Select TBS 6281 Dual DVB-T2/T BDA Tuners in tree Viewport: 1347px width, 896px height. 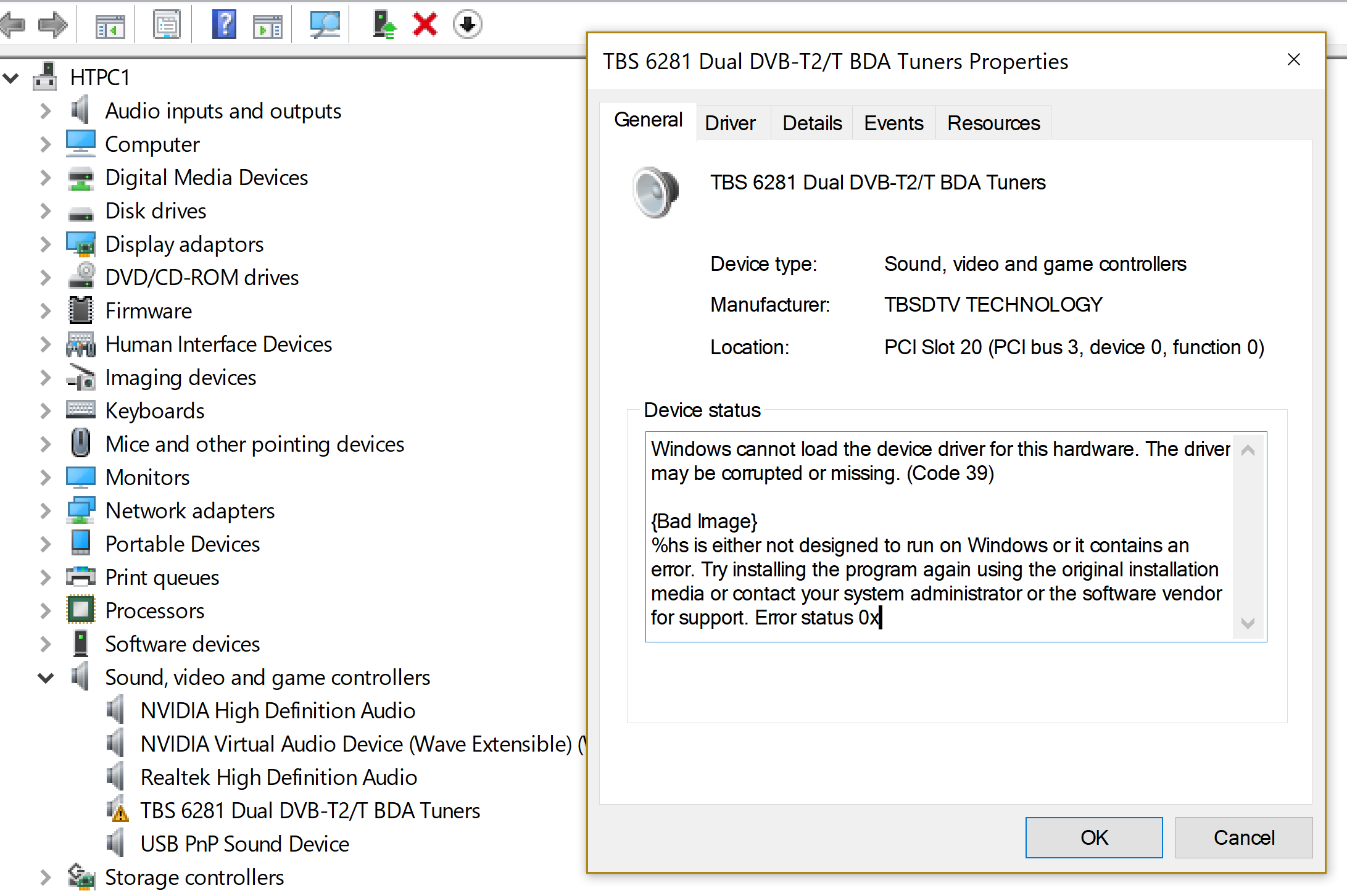310,811
